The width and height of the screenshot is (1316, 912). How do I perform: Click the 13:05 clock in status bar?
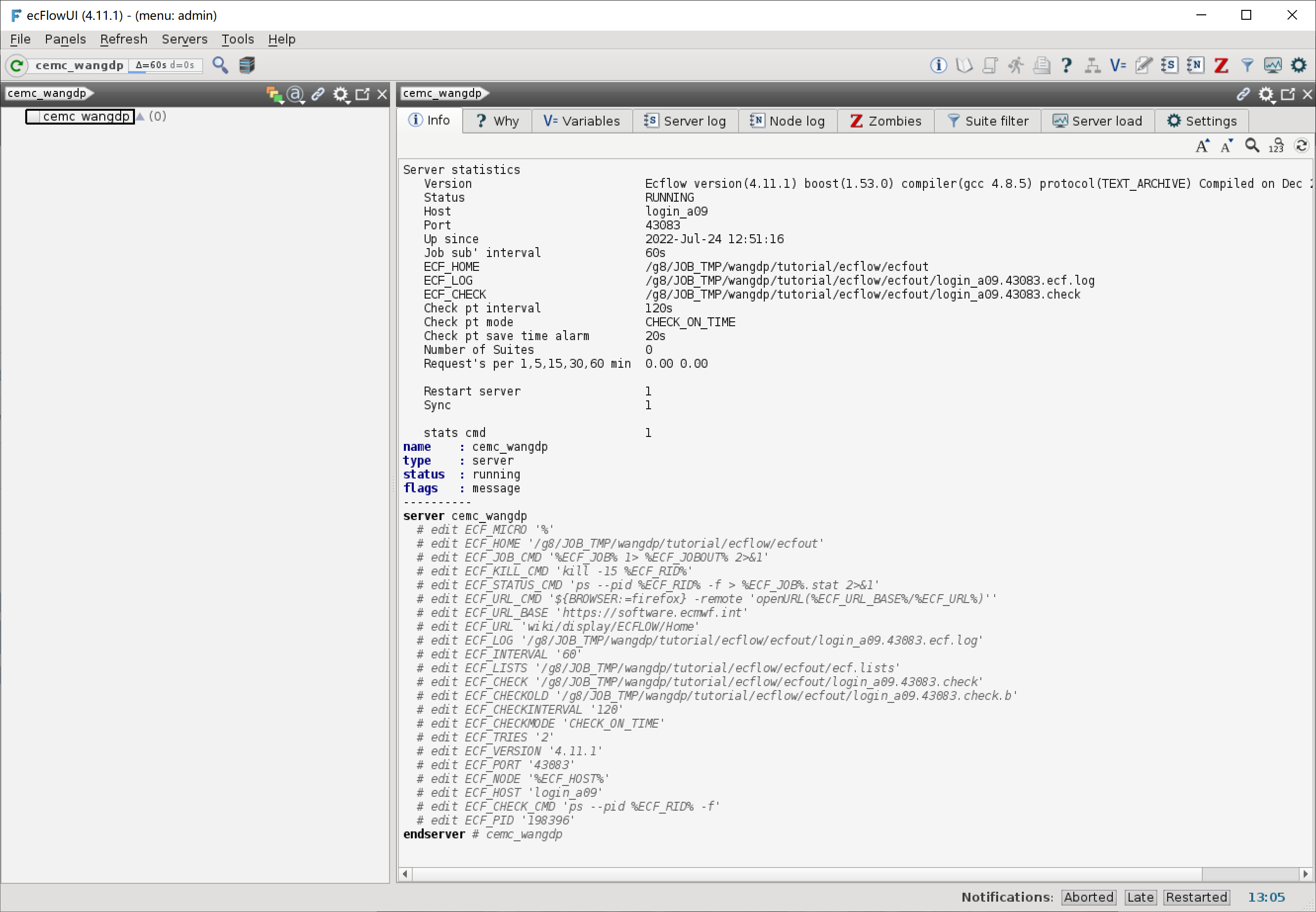pos(1266,897)
